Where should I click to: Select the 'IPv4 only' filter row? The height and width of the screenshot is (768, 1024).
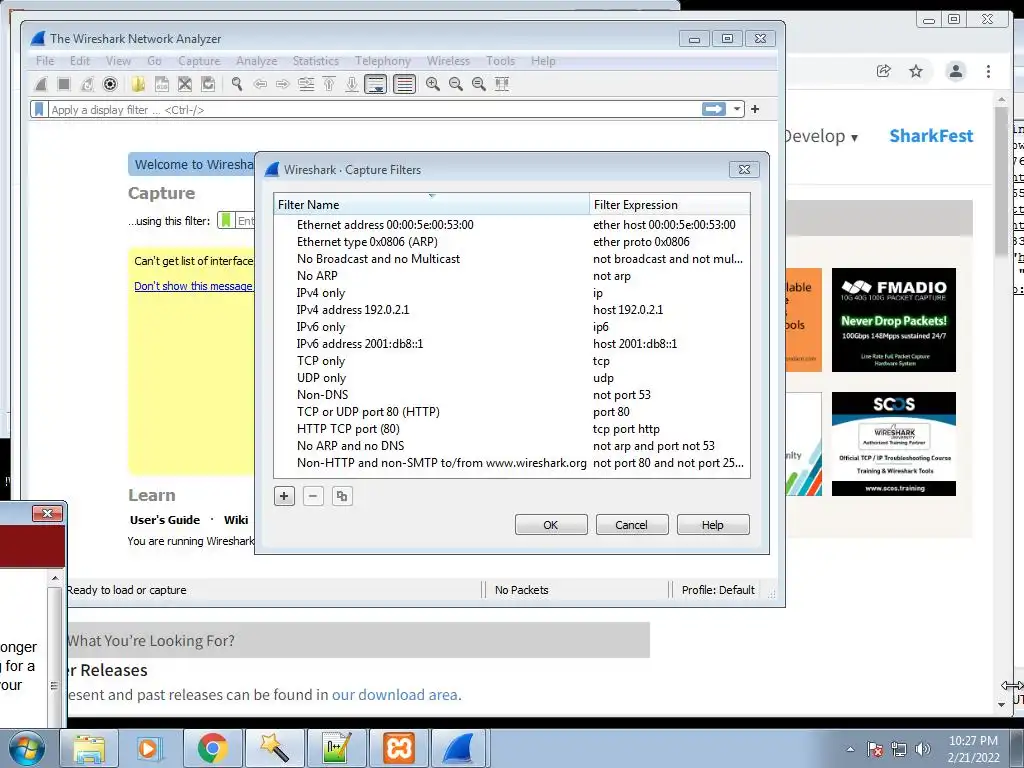click(x=511, y=293)
